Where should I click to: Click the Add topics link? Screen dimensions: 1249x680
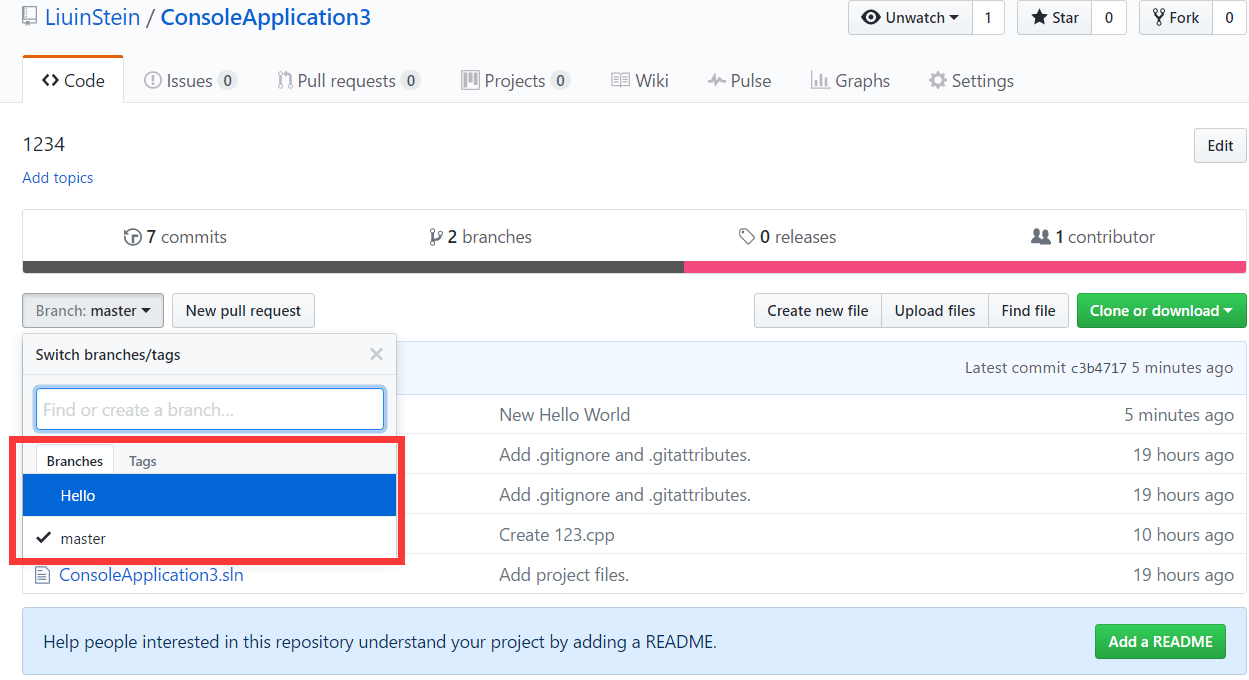pyautogui.click(x=58, y=178)
